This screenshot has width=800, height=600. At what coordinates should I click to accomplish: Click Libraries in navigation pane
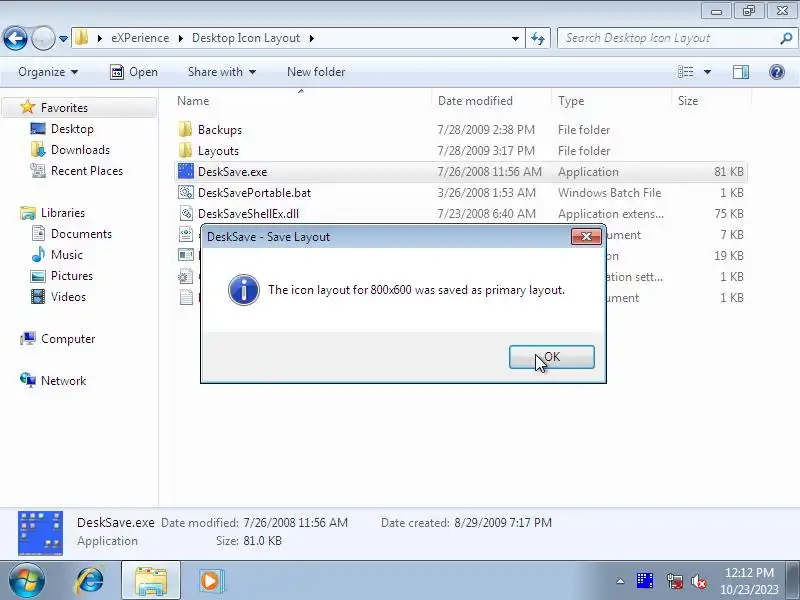(62, 213)
